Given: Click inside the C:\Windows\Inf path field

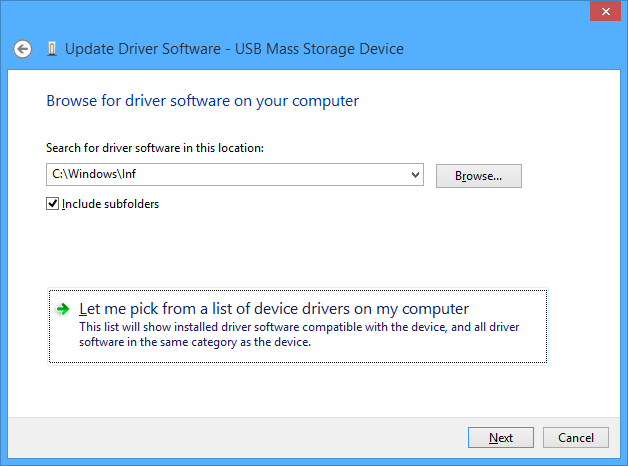Looking at the screenshot, I should pyautogui.click(x=230, y=176).
